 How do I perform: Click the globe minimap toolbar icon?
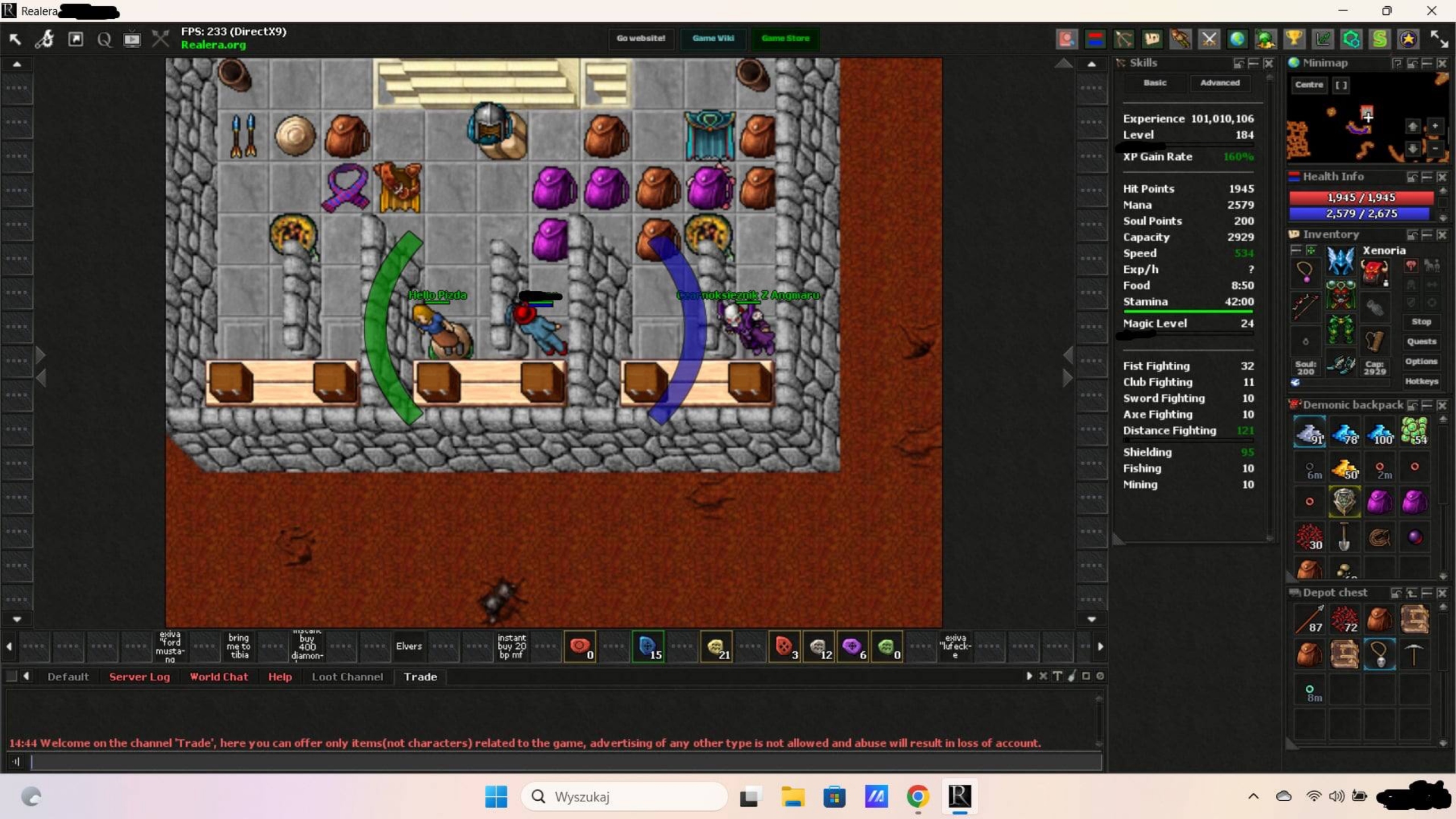click(1237, 39)
